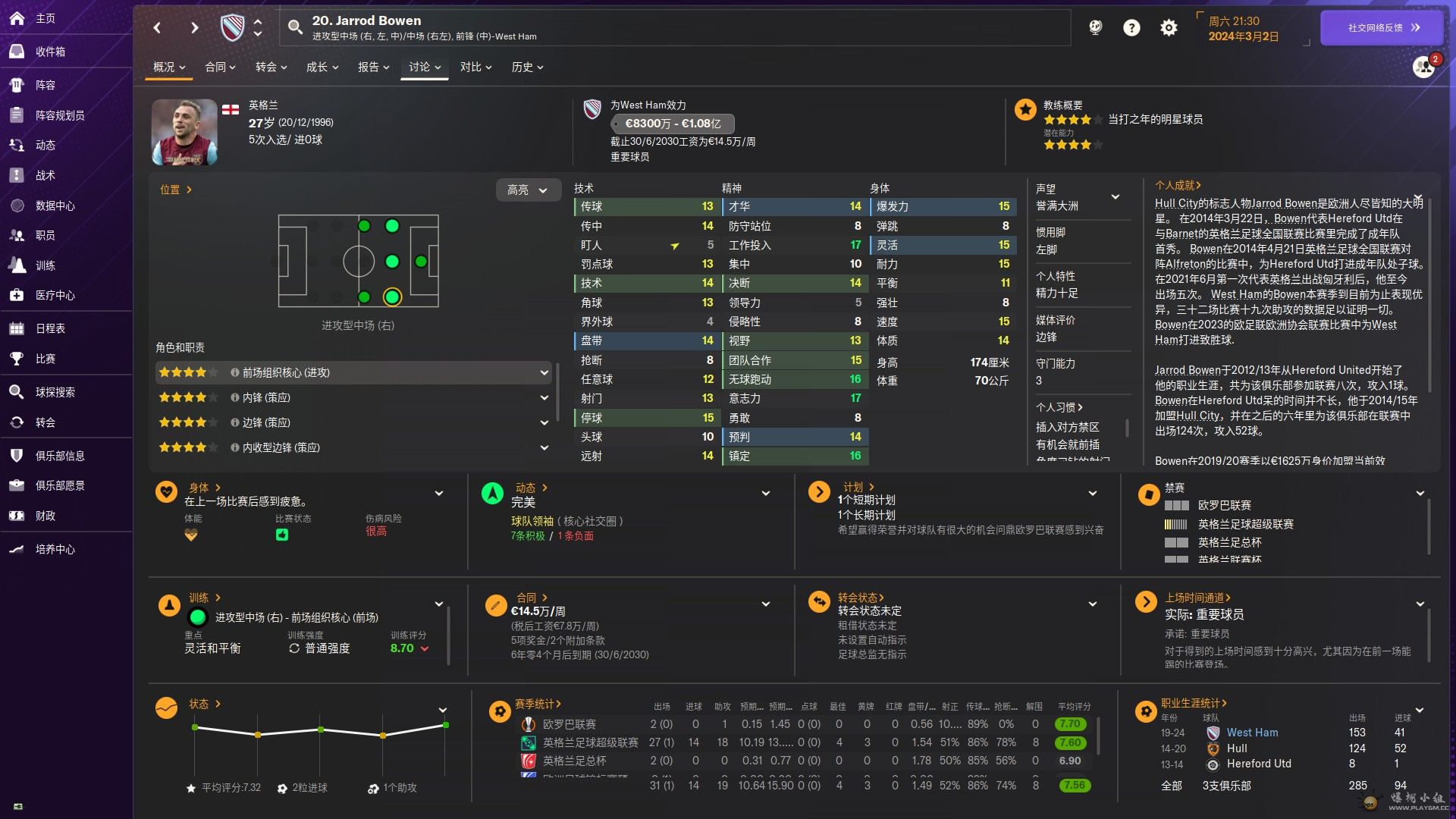Expand the 声望 reputation dropdown arrow

[1116, 197]
